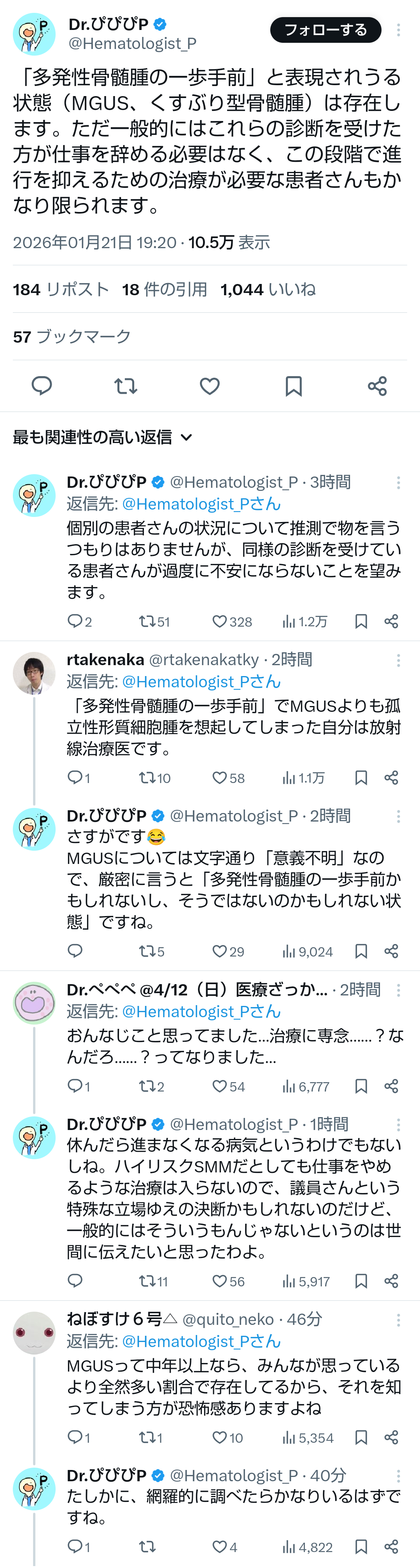Like the main post heart icon
This screenshot has height=1568, width=420.
[x=209, y=385]
